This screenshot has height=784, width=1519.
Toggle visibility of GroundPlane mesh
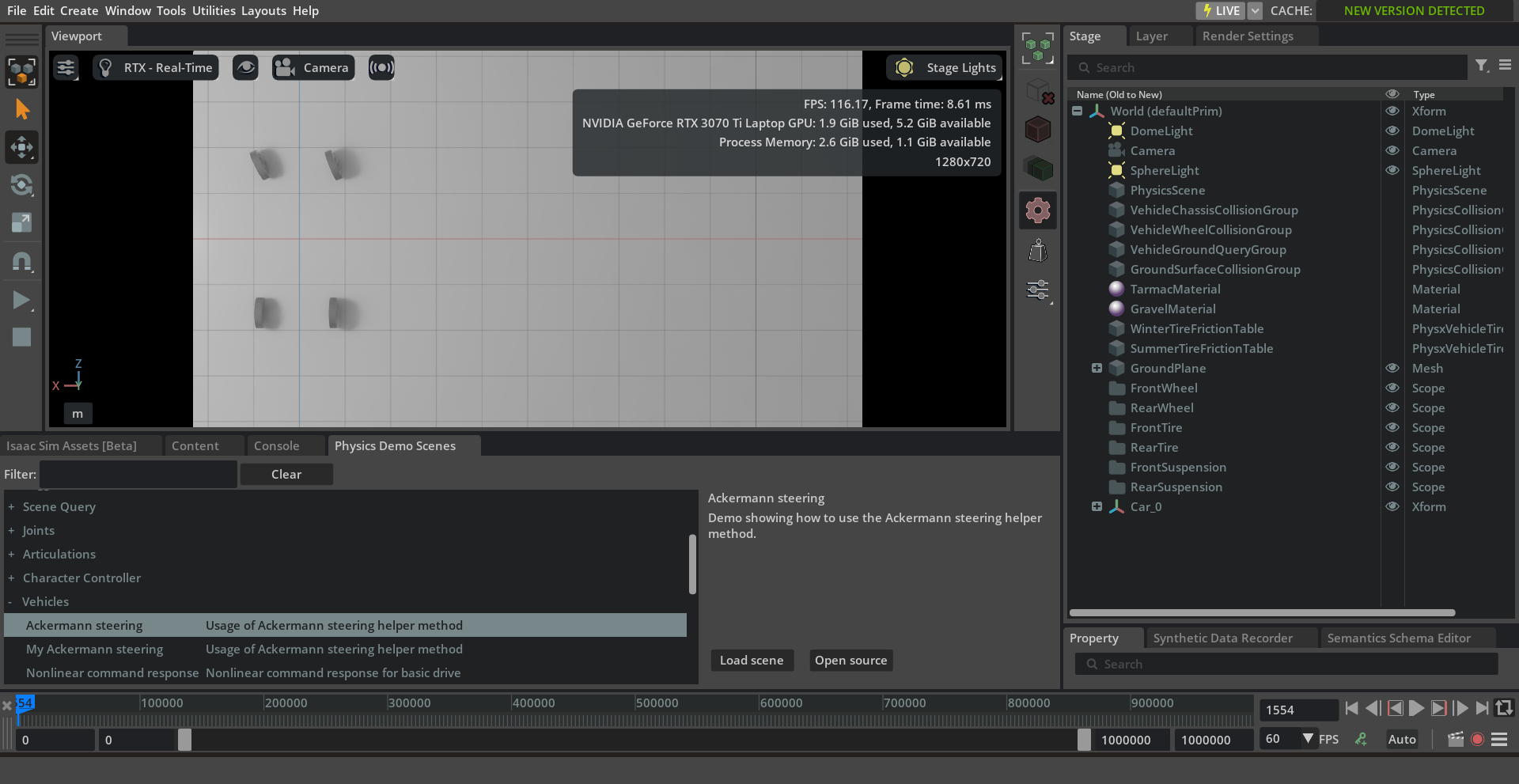pos(1392,368)
